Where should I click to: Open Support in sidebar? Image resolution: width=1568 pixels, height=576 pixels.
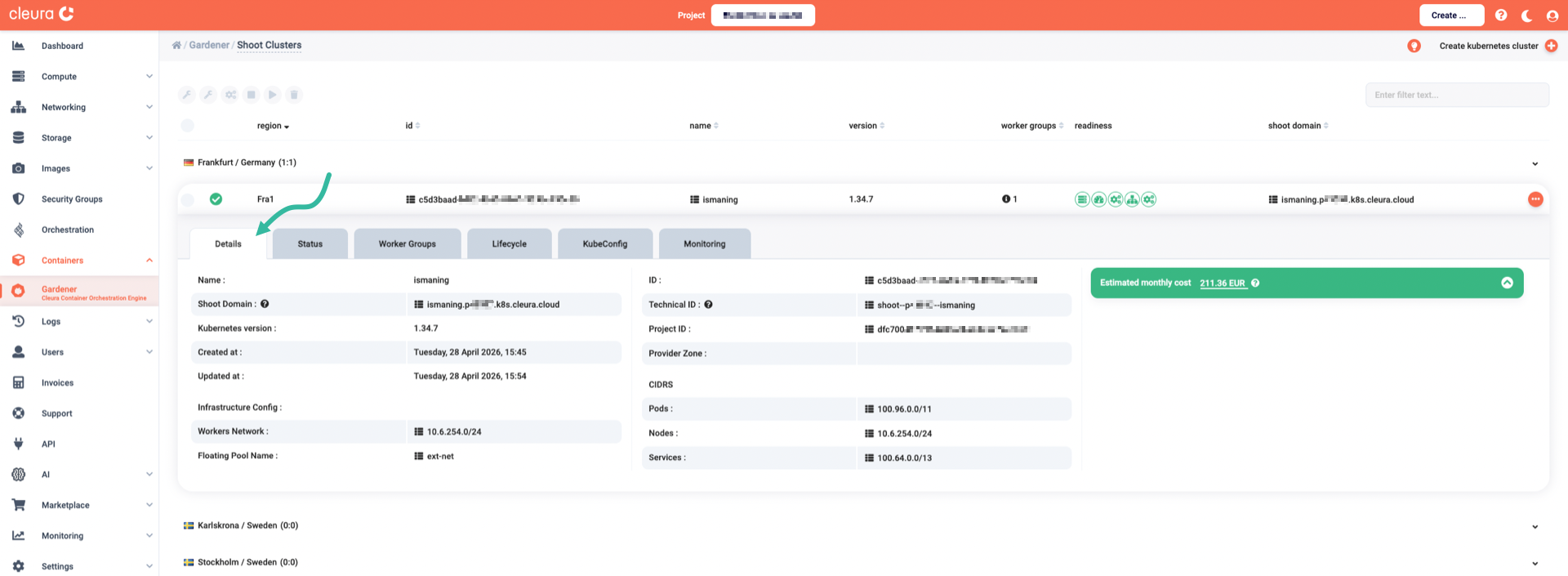pyautogui.click(x=79, y=413)
